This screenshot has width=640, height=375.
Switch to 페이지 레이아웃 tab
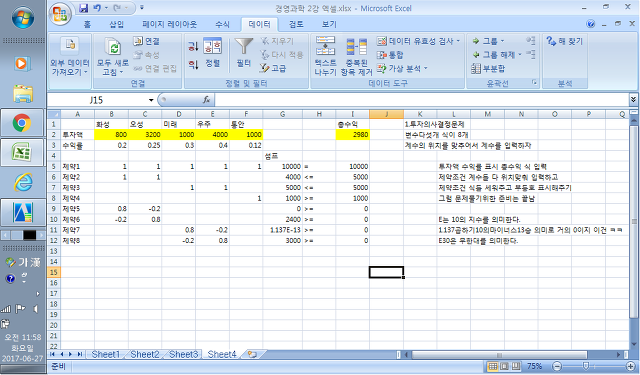(169, 24)
